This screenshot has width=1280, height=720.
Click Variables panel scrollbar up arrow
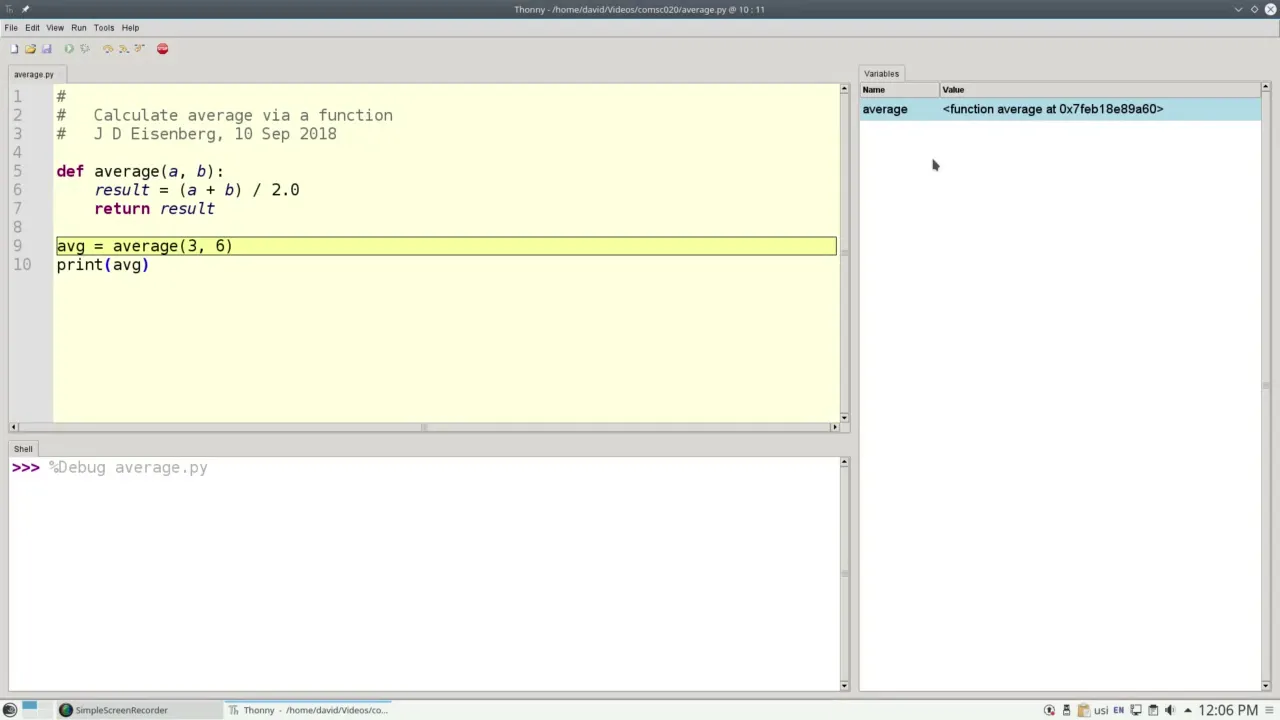(1265, 89)
